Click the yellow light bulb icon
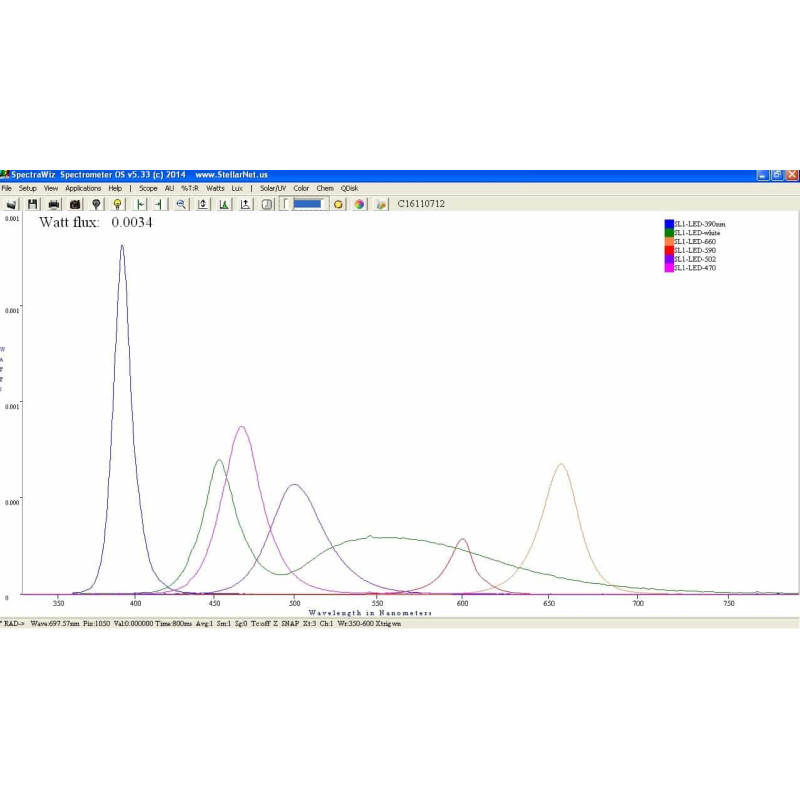Viewport: 800px width, 800px height. click(x=117, y=204)
